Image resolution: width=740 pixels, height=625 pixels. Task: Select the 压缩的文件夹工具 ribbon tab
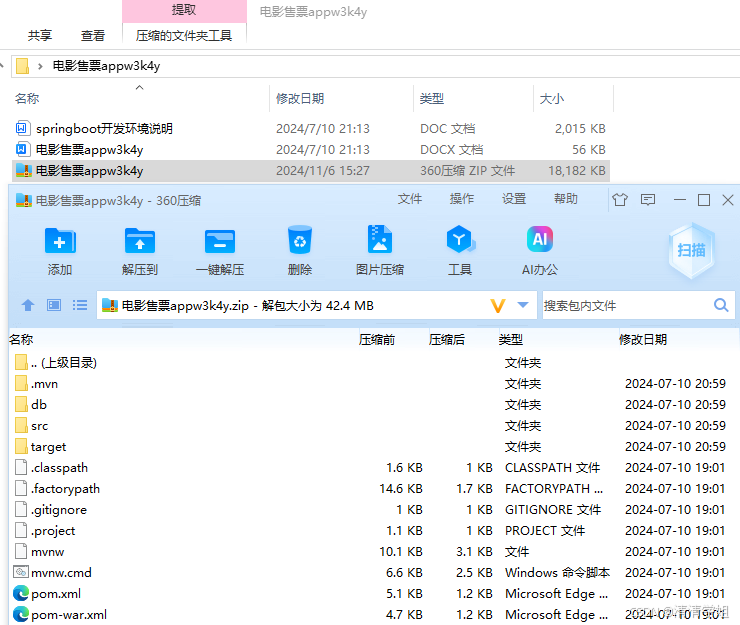[184, 36]
